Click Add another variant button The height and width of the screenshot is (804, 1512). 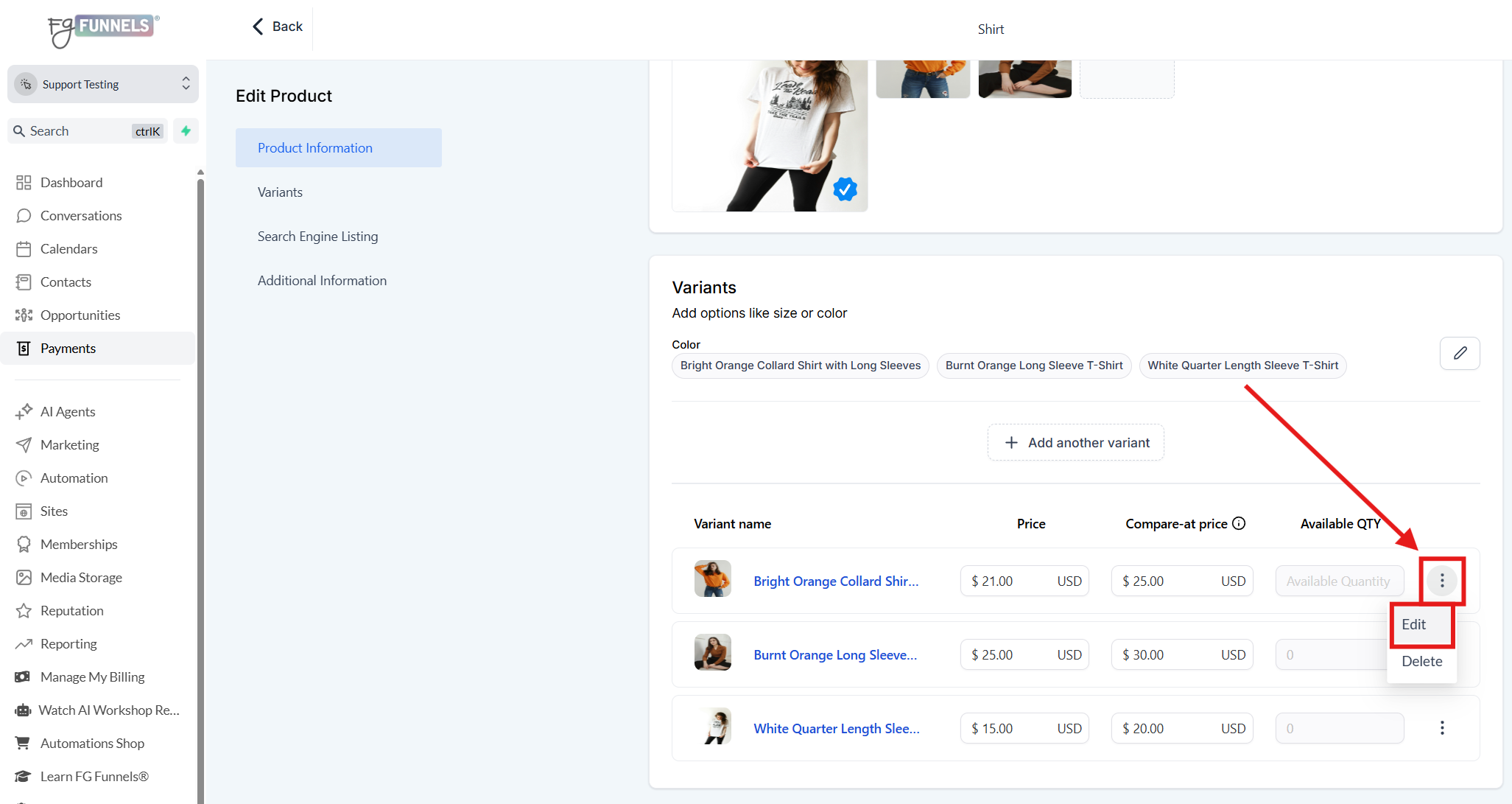click(1075, 442)
